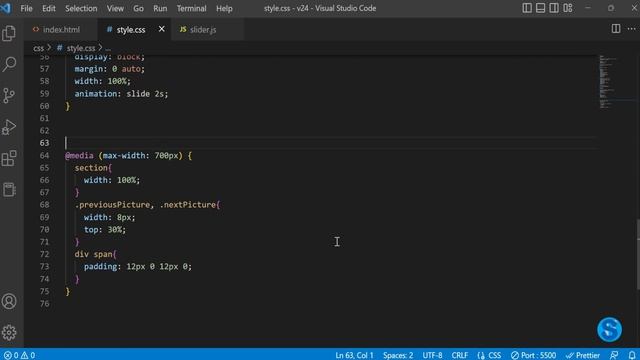Click line number 64 in gutter
The height and width of the screenshot is (360, 640).
pos(44,156)
